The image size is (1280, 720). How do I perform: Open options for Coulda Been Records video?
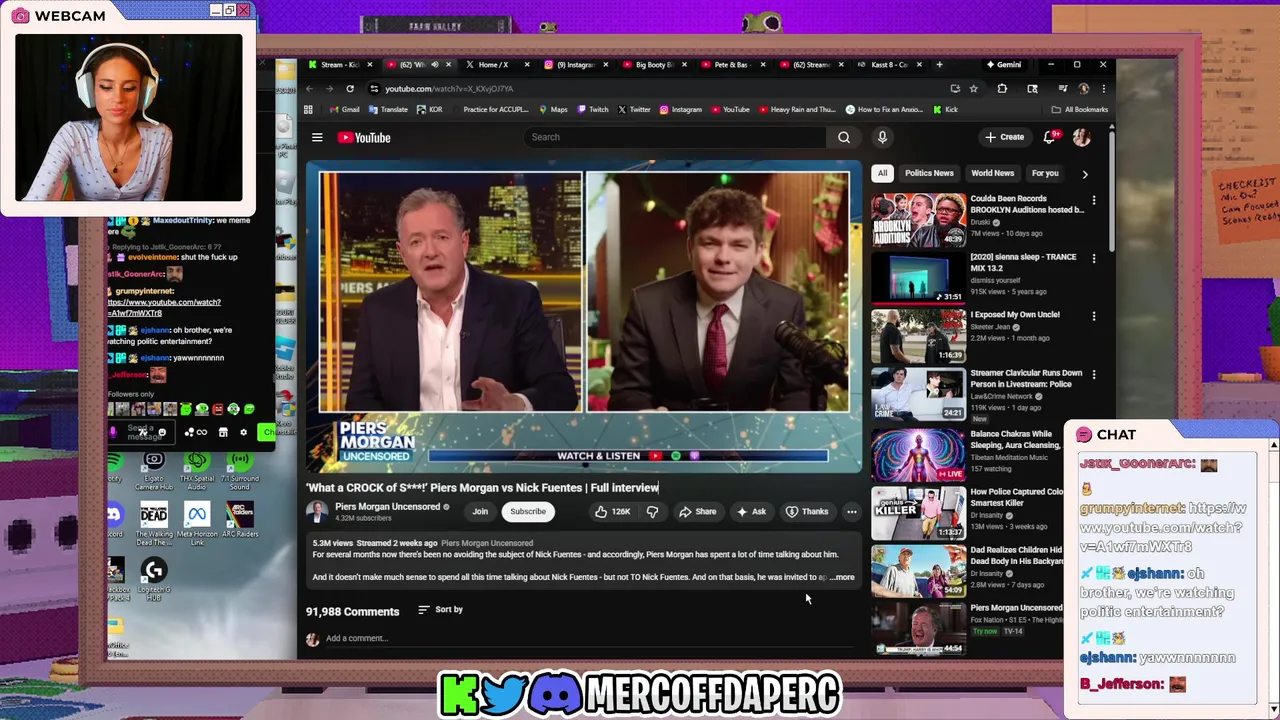click(x=1093, y=201)
